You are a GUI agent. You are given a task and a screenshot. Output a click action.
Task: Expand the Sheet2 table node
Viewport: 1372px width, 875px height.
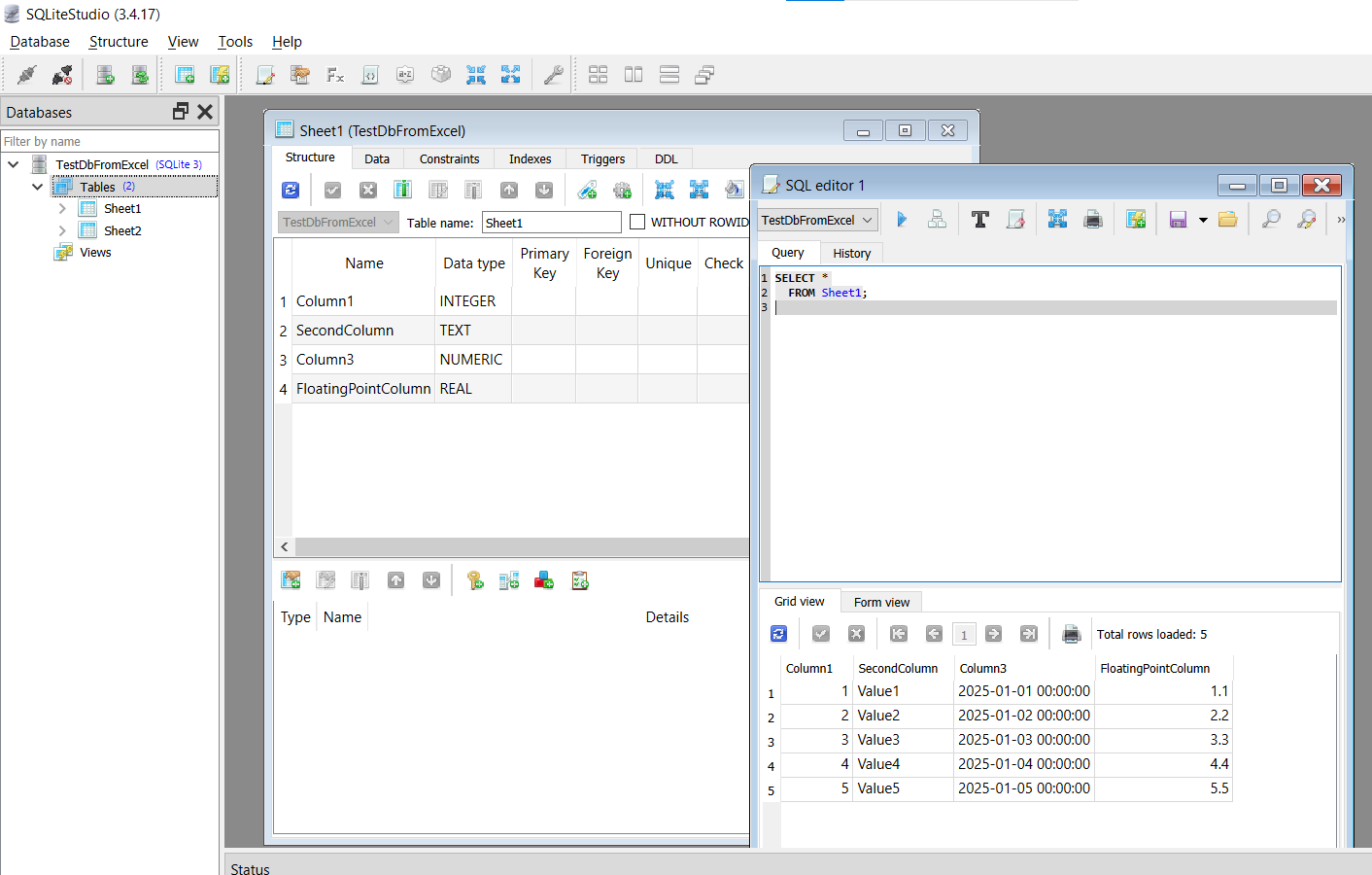pyautogui.click(x=62, y=230)
